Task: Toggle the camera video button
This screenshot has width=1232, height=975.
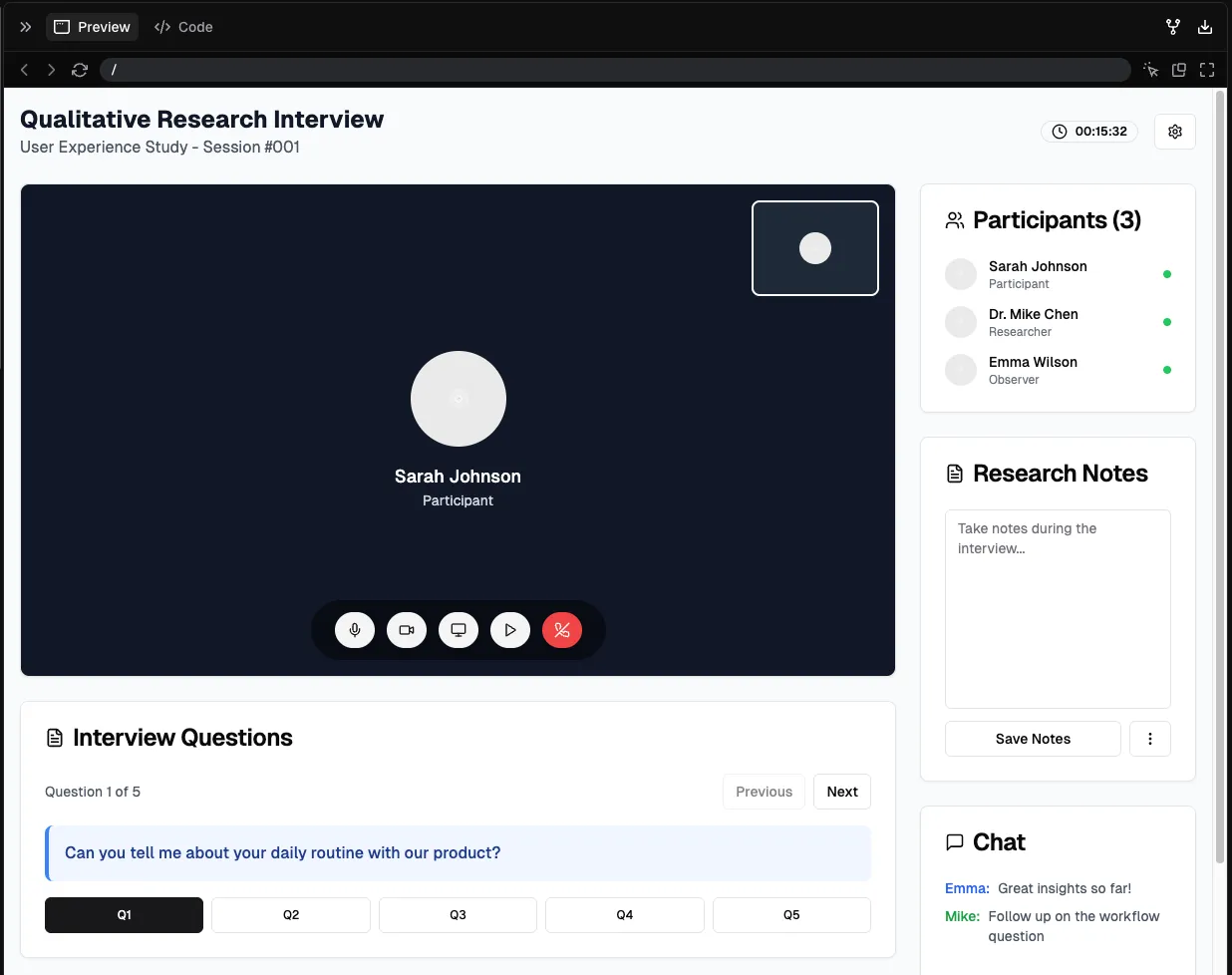Action: pyautogui.click(x=407, y=630)
